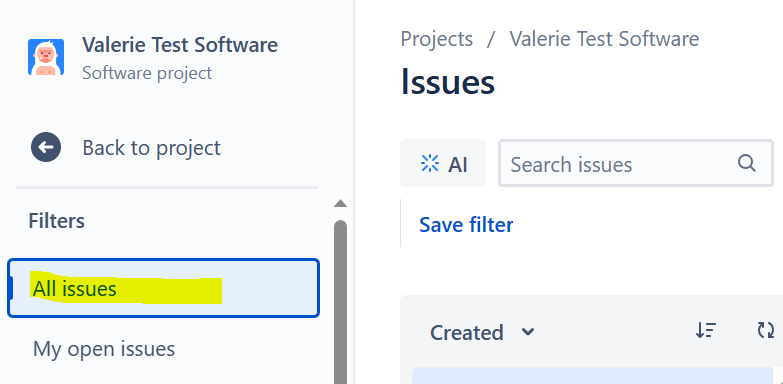Open Valerie Test Software breadcrumb link
Screen dimensions: 783x384
tap(604, 39)
